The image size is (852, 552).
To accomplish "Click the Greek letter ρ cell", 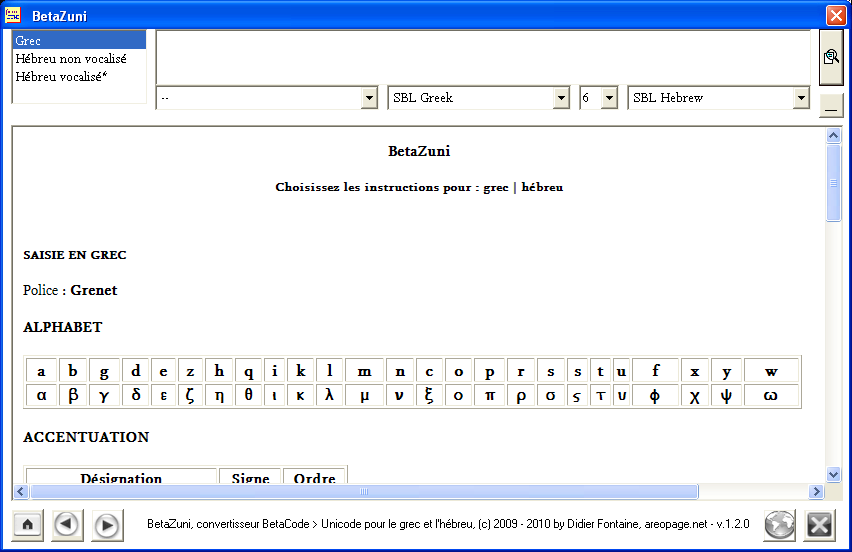I will (521, 396).
